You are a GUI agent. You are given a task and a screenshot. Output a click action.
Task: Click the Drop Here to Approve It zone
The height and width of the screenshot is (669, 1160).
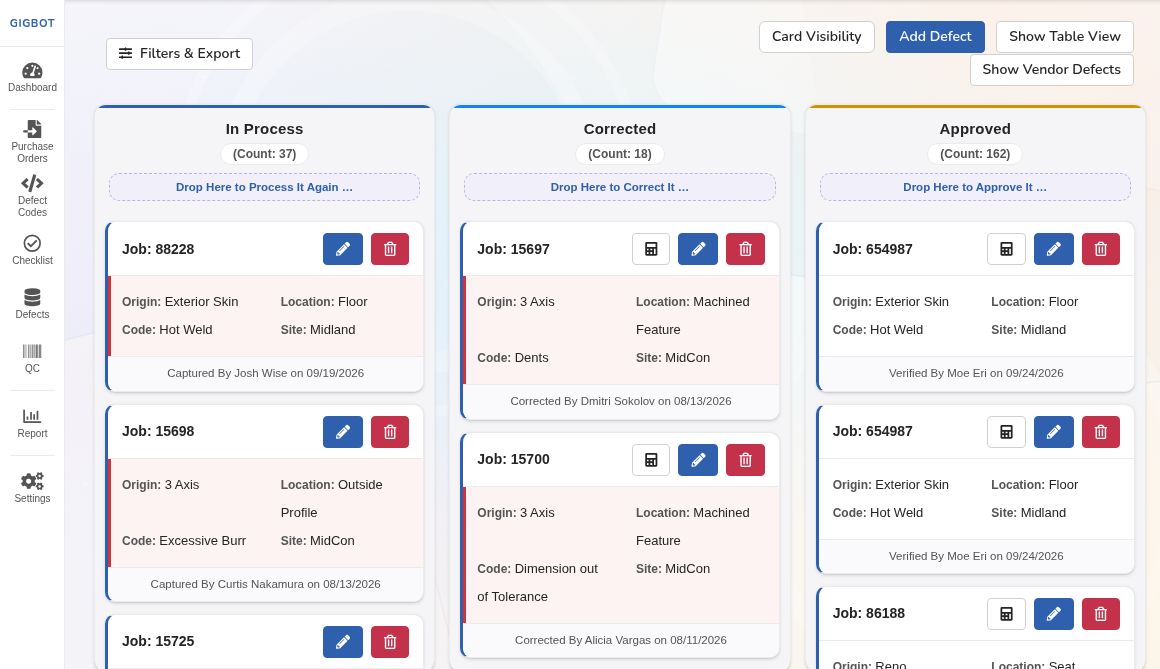coord(975,187)
